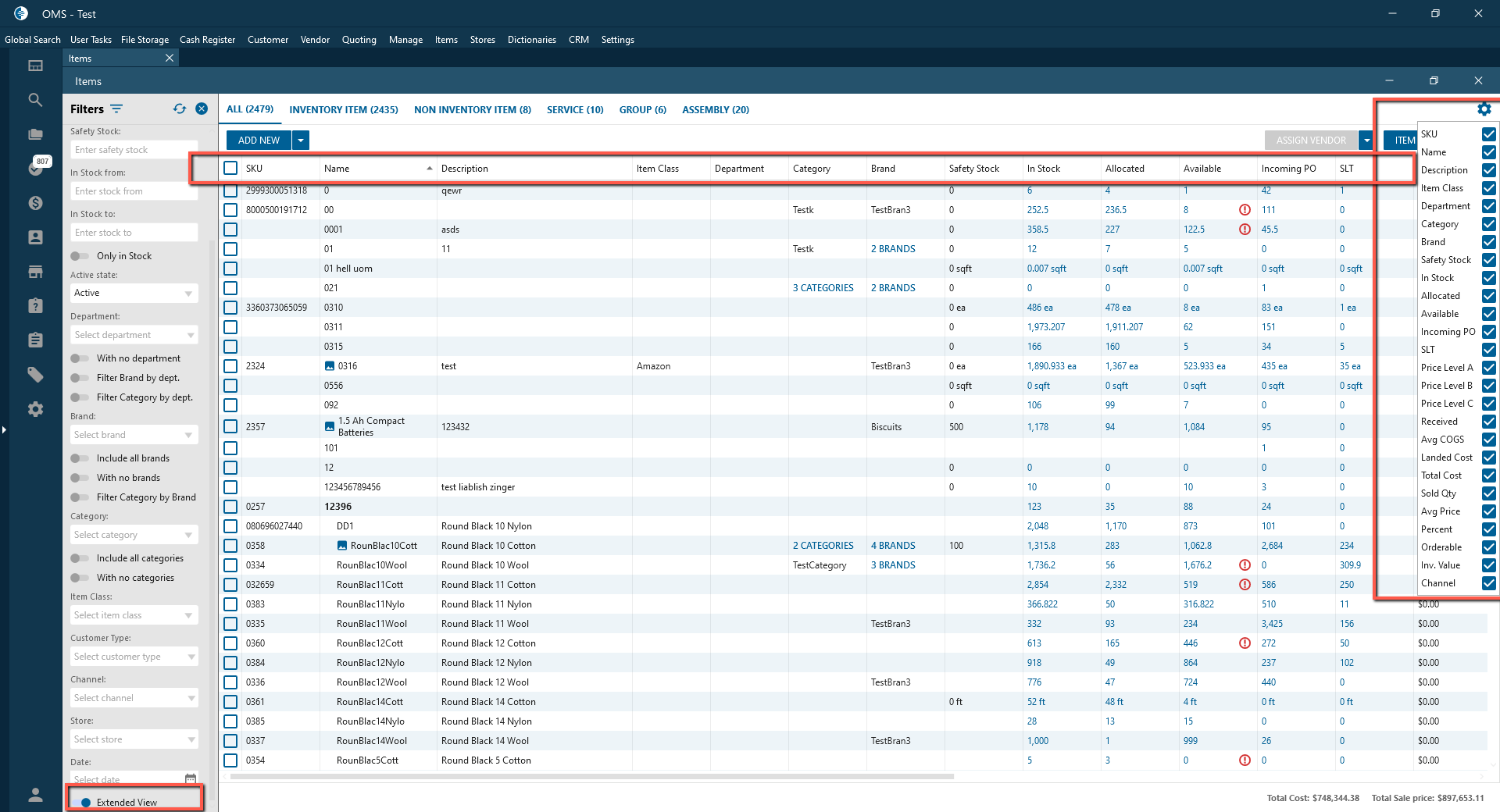Click the ADD NEW button
The width and height of the screenshot is (1500, 812).
259,141
